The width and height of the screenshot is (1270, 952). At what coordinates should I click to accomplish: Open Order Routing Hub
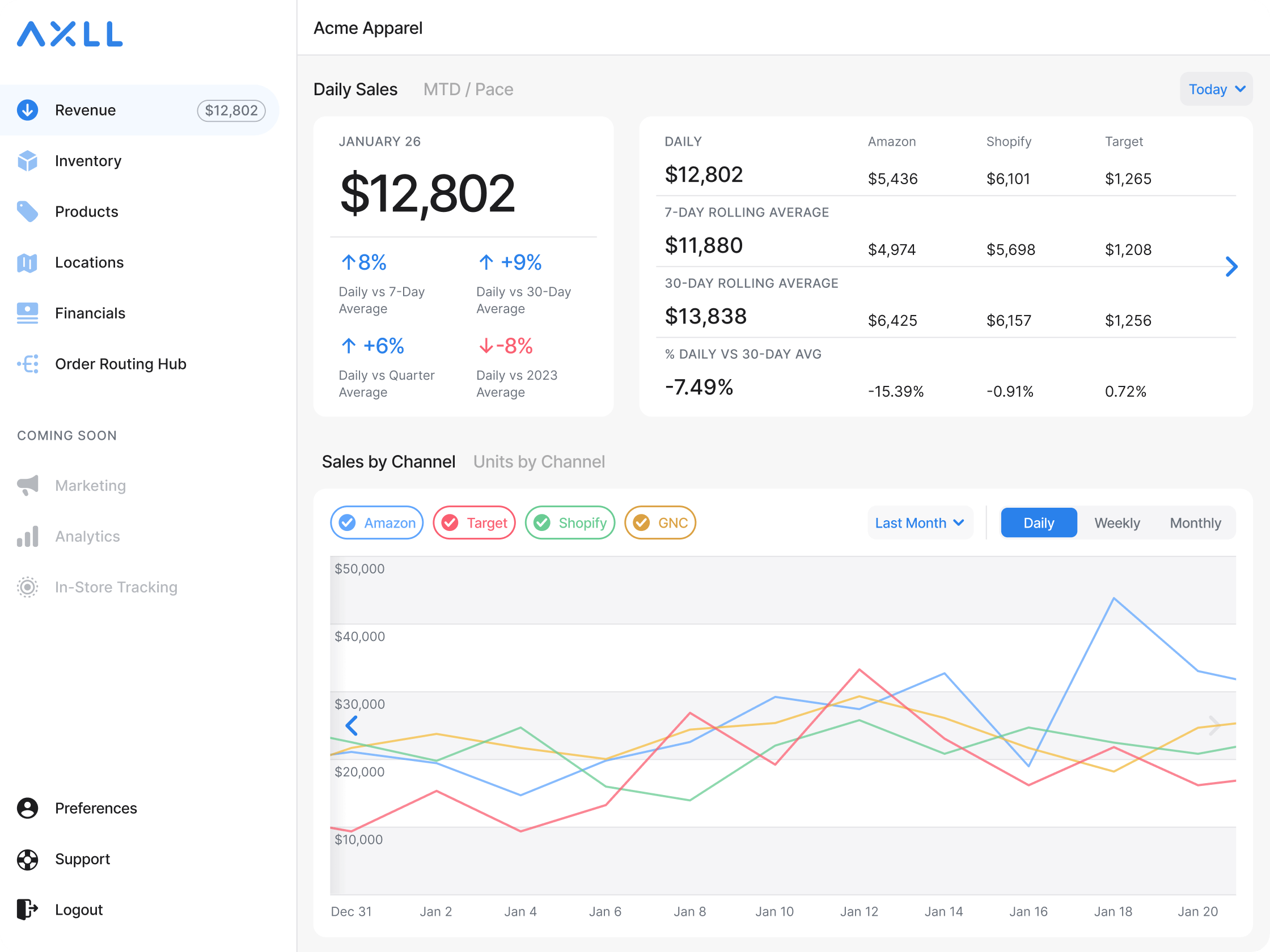pyautogui.click(x=139, y=364)
